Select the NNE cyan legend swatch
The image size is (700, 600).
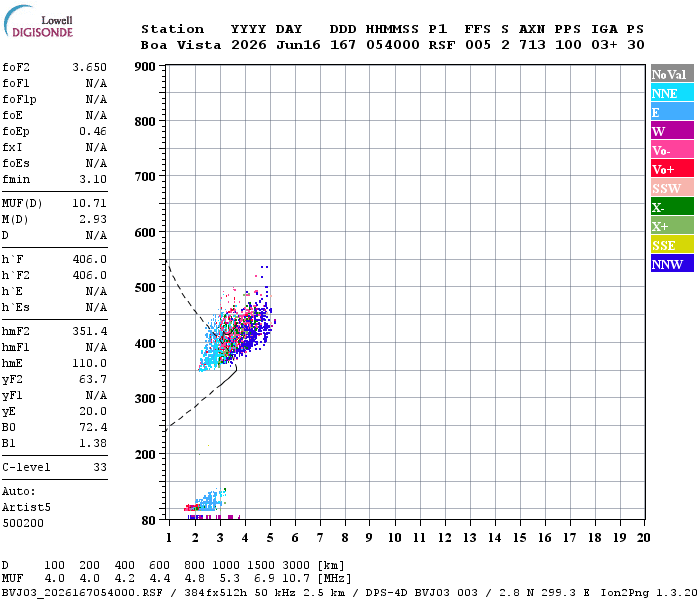point(672,92)
